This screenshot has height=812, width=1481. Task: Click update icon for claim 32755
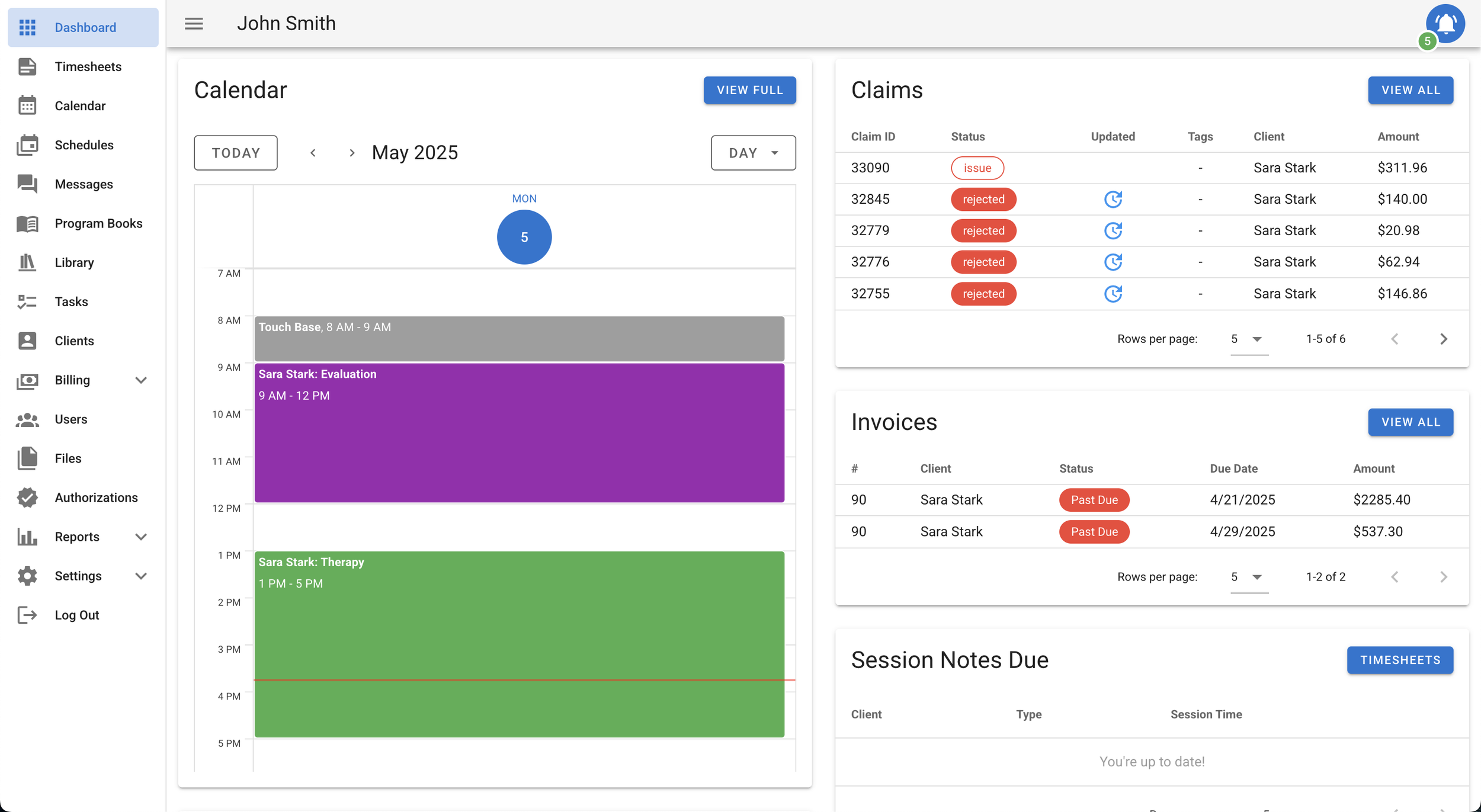1113,294
